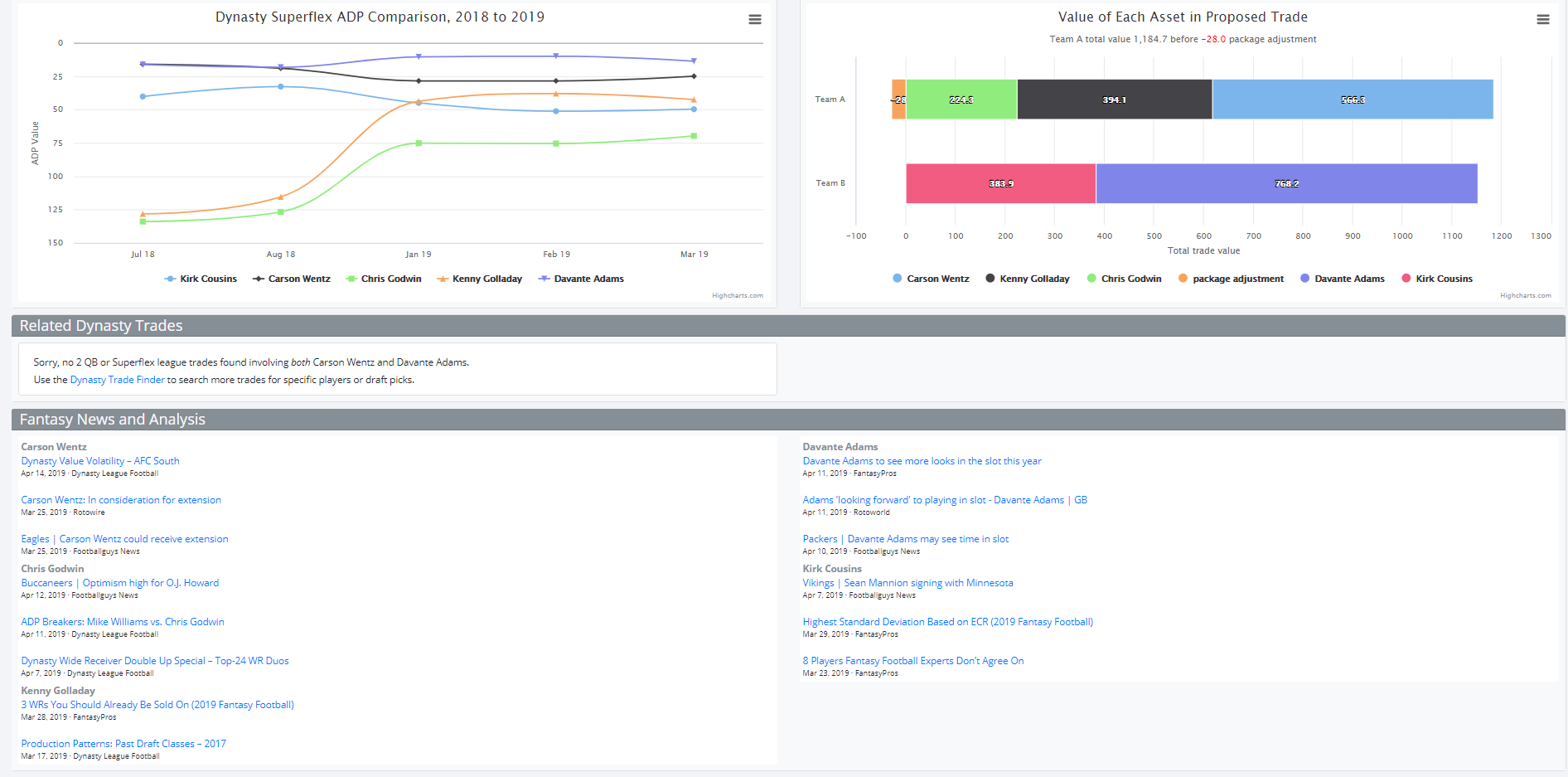Viewport: 1568px width, 777px height.
Task: Click Chris Godwin Mar 19 data point
Action: 694,136
